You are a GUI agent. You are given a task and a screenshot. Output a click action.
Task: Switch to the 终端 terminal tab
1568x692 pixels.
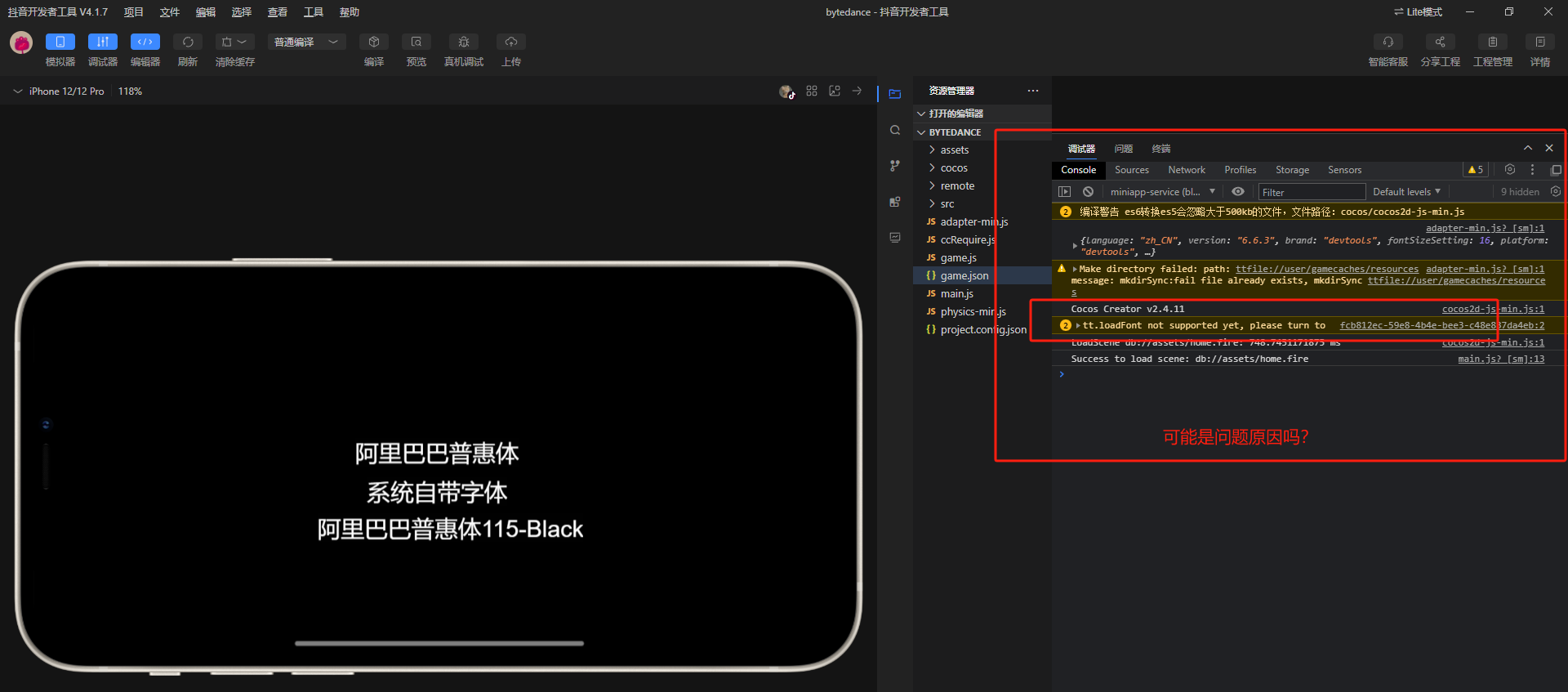1161,149
